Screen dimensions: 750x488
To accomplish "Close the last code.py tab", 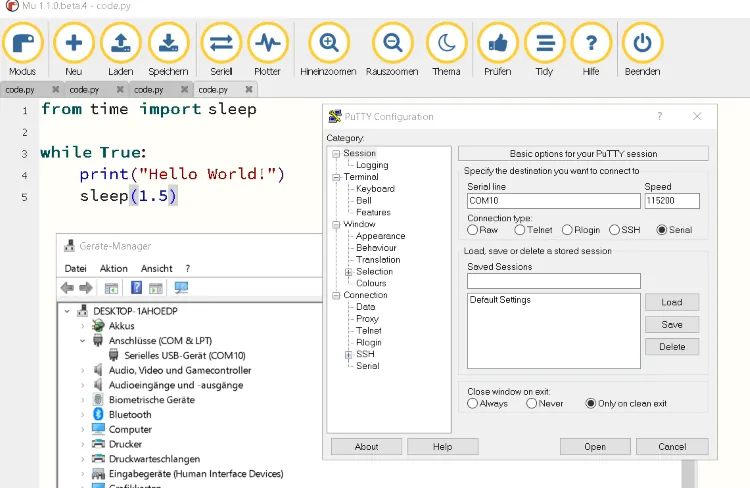I will [248, 89].
